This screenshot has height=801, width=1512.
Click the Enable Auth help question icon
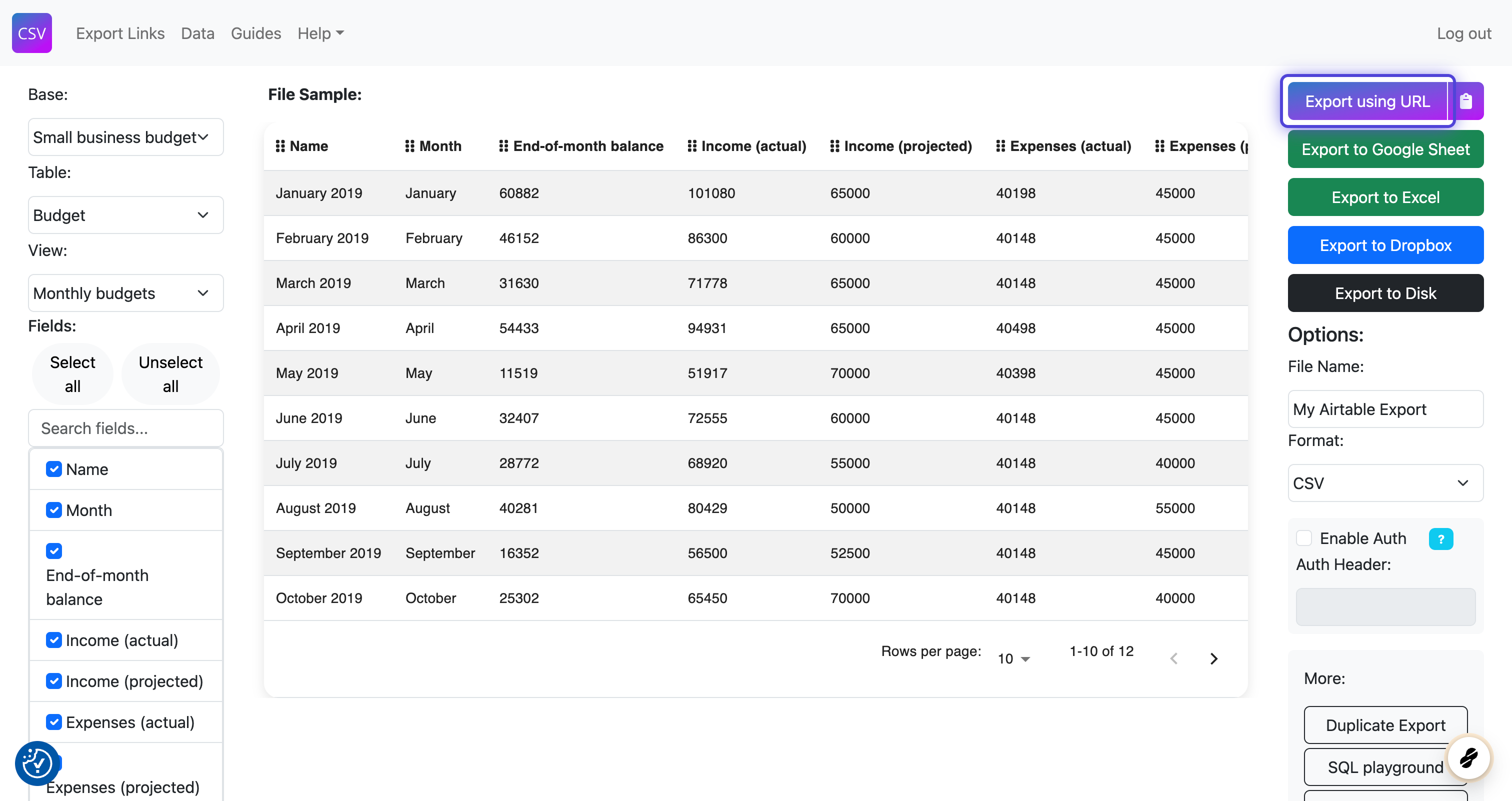[1440, 538]
